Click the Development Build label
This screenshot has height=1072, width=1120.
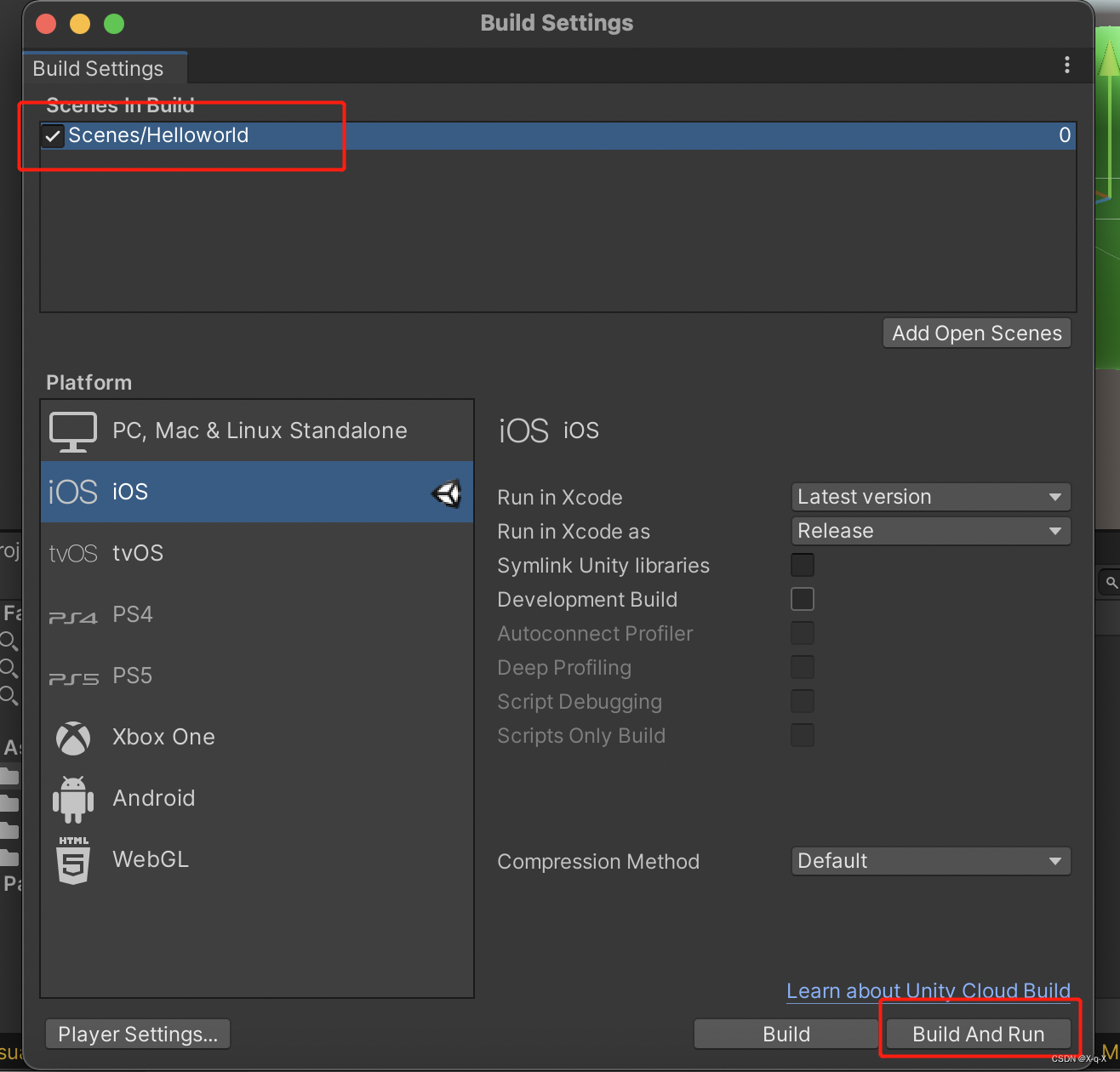coord(587,600)
